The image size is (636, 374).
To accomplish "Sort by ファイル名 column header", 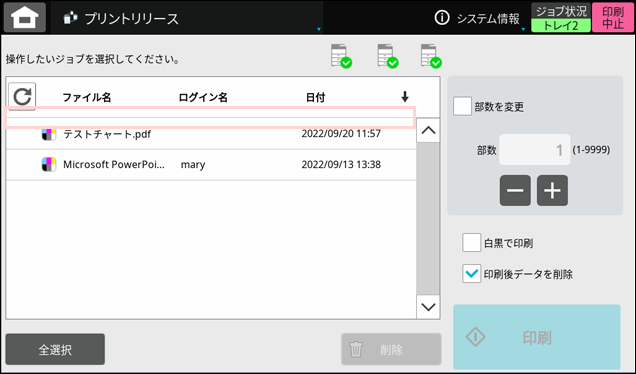I will (x=86, y=97).
